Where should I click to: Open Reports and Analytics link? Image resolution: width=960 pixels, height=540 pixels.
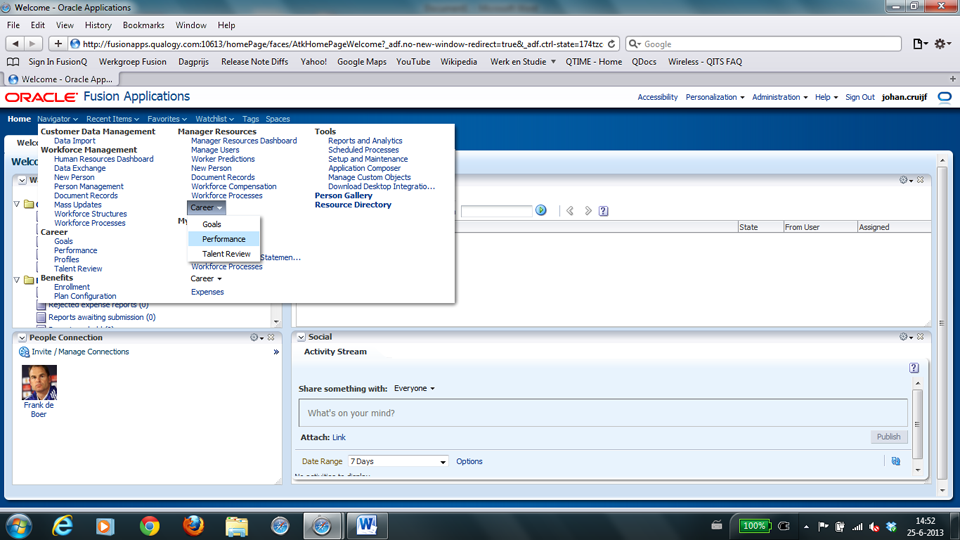click(x=365, y=141)
